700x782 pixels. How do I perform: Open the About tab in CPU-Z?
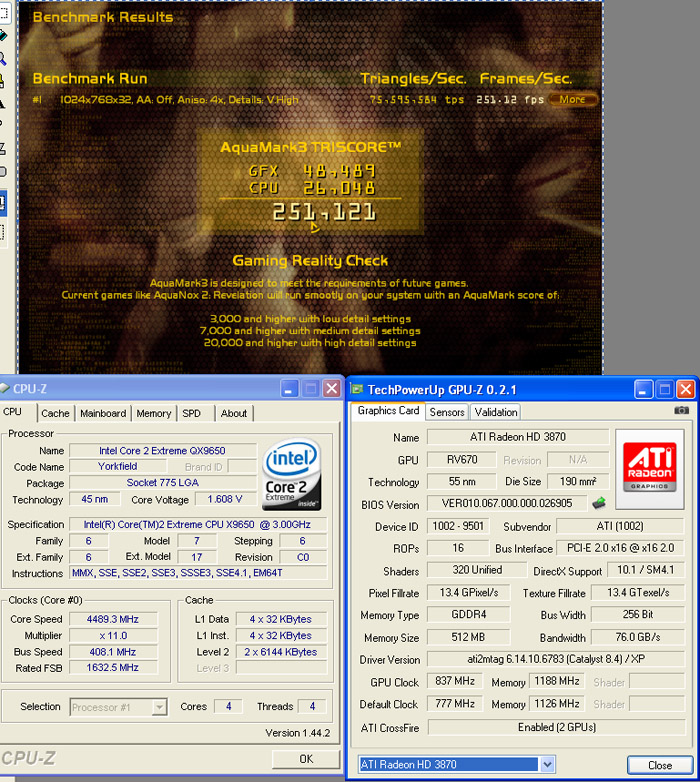[234, 413]
